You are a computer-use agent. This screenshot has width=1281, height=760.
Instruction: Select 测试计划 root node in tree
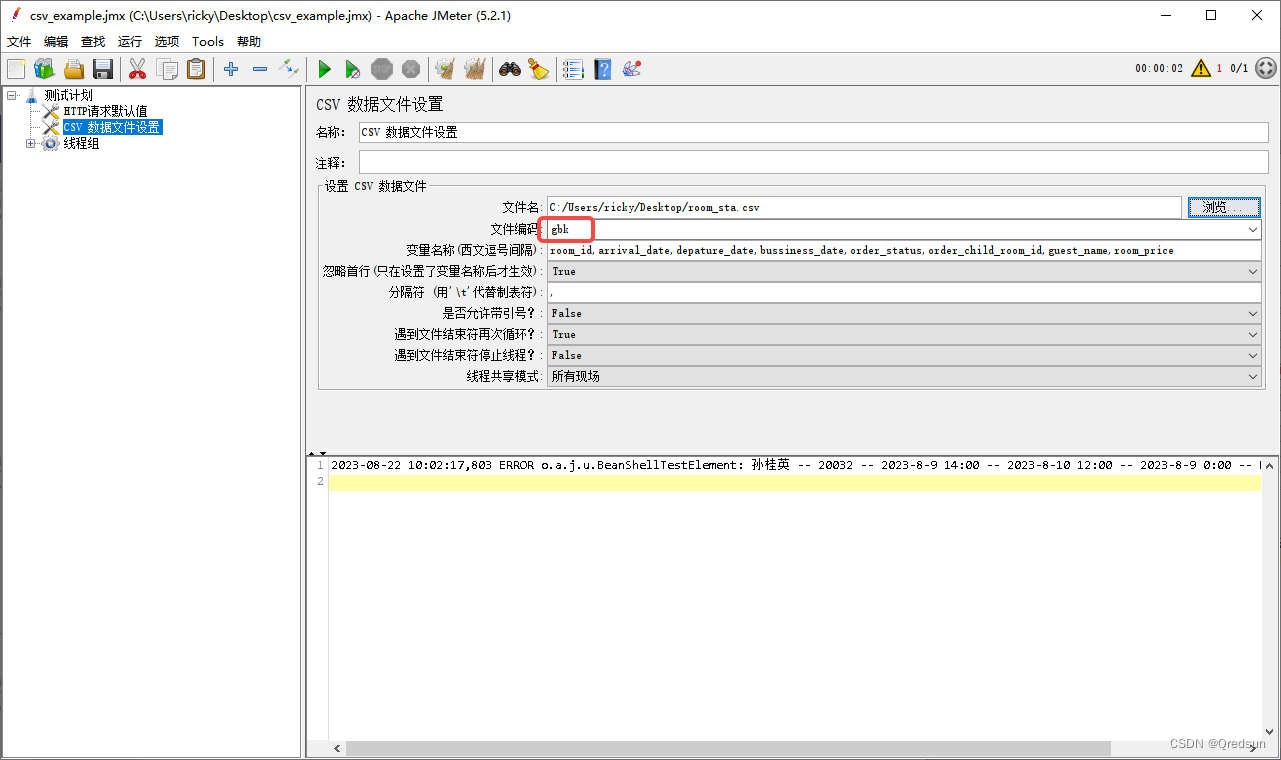tap(69, 96)
